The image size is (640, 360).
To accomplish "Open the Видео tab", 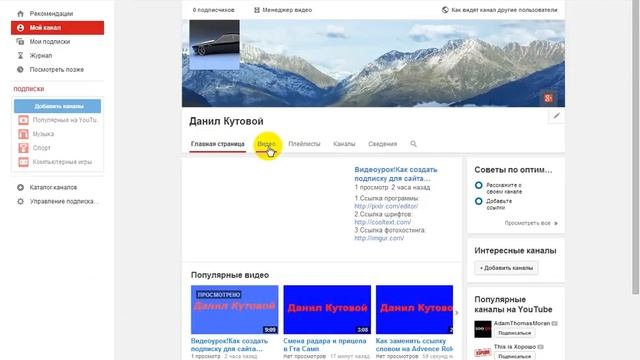I will click(266, 144).
